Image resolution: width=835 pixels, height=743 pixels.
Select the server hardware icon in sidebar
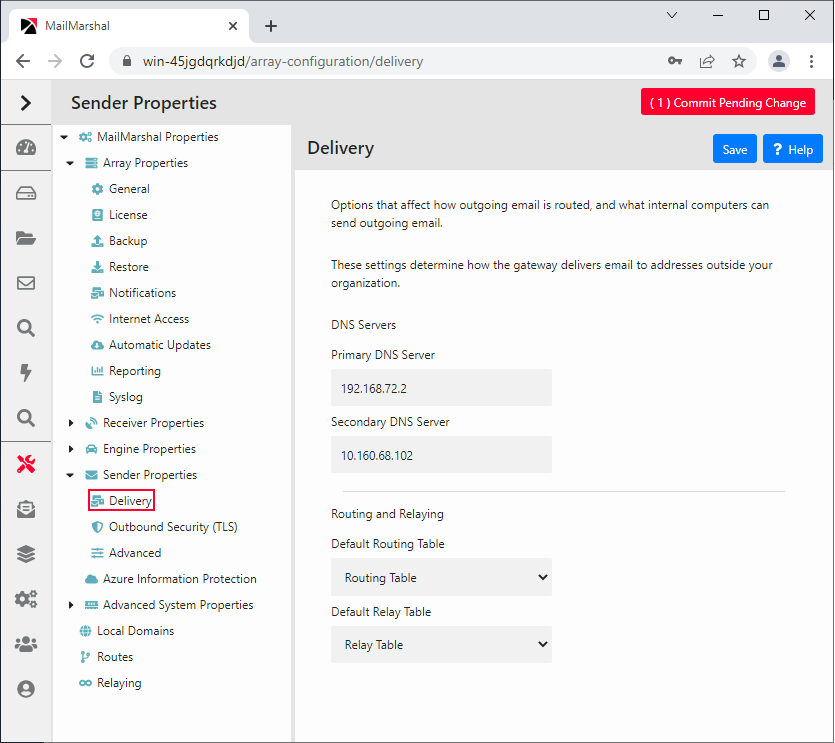(x=26, y=192)
